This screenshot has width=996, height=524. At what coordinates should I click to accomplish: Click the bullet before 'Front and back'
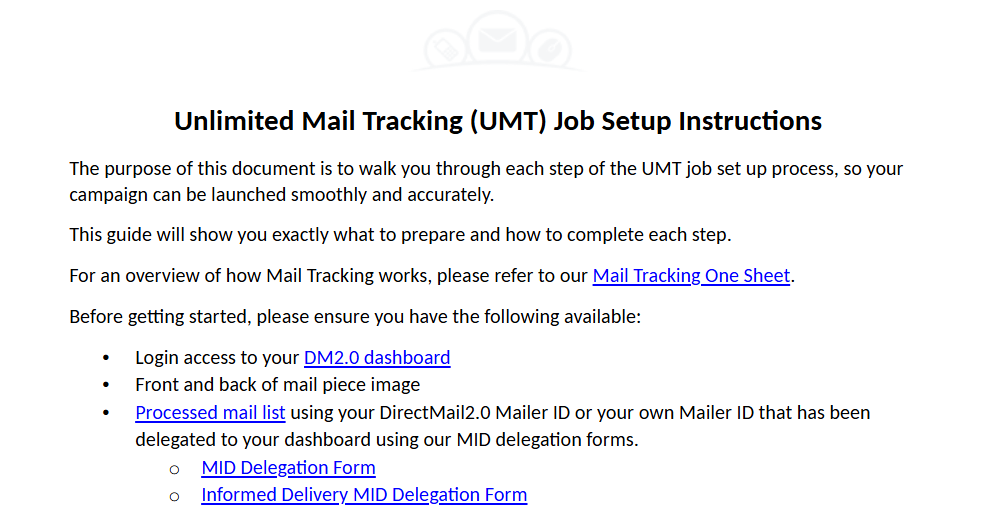(x=106, y=385)
